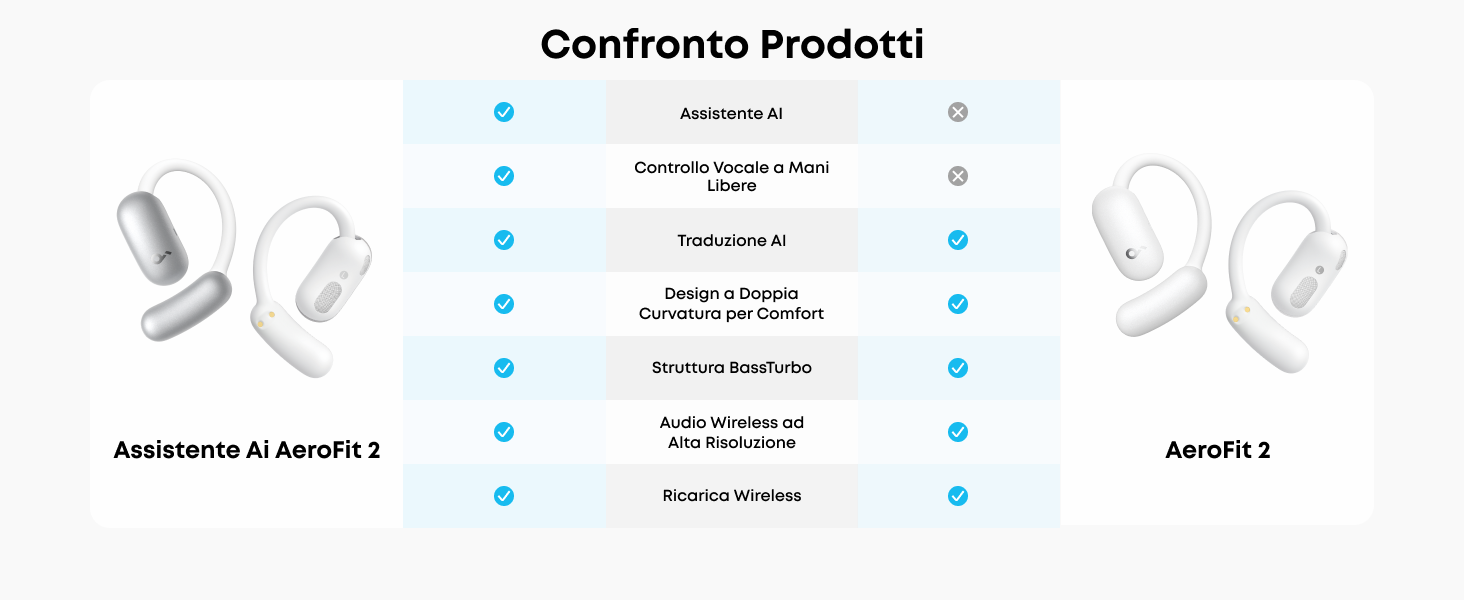Screen dimensions: 1464x600
Task: Click the right checkmark for Audio Wireless ad Alta Risoluzione
Action: pyautogui.click(x=958, y=432)
